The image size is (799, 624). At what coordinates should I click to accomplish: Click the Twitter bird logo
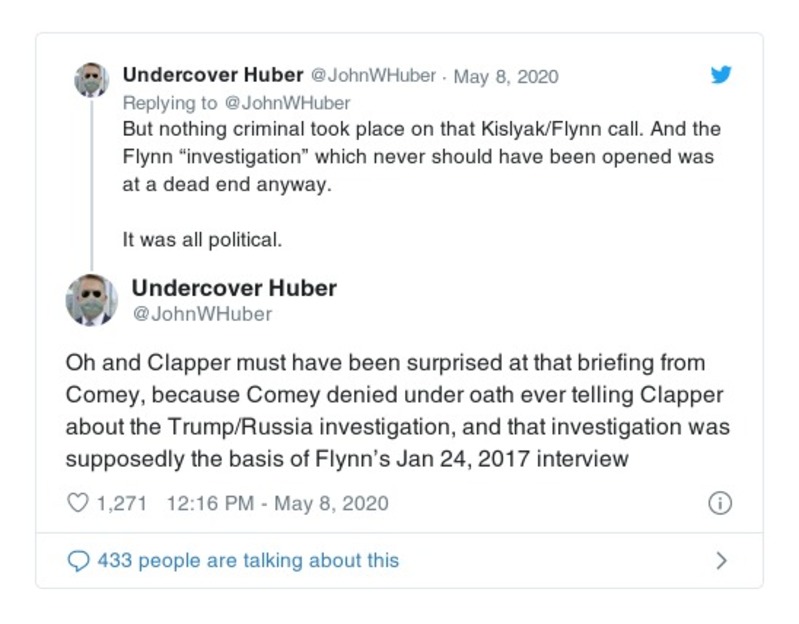(720, 75)
